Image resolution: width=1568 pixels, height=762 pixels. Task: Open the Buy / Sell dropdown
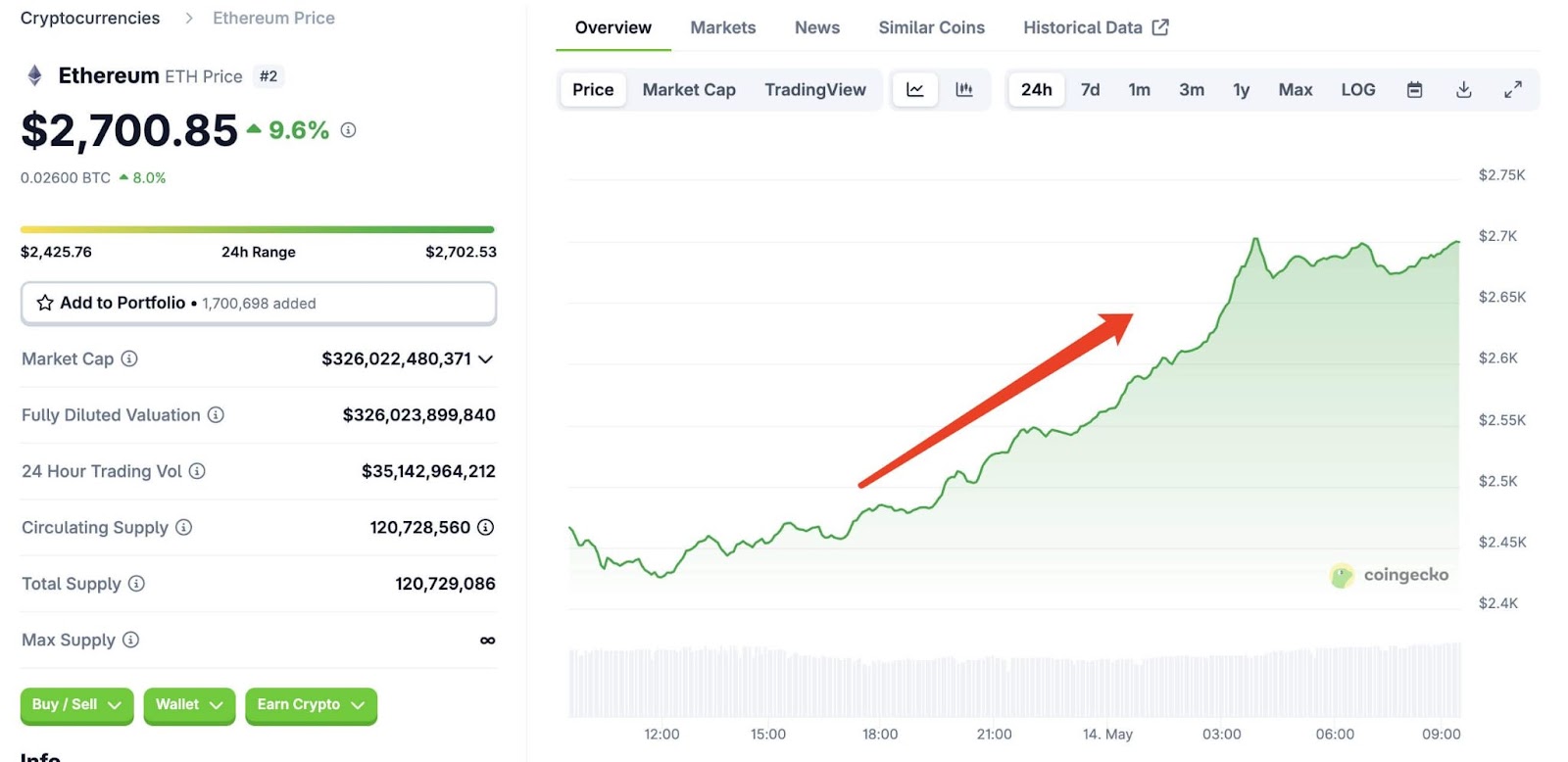(x=76, y=705)
